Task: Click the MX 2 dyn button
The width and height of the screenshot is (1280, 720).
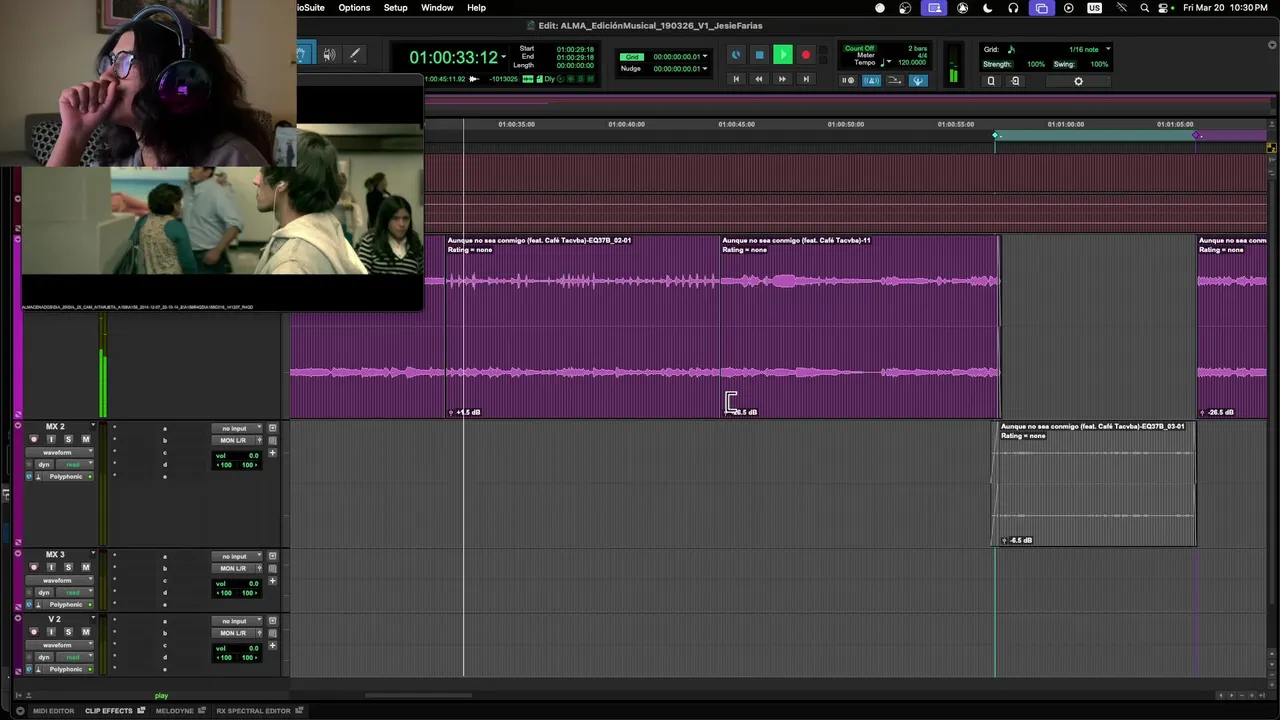Action: pos(44,465)
